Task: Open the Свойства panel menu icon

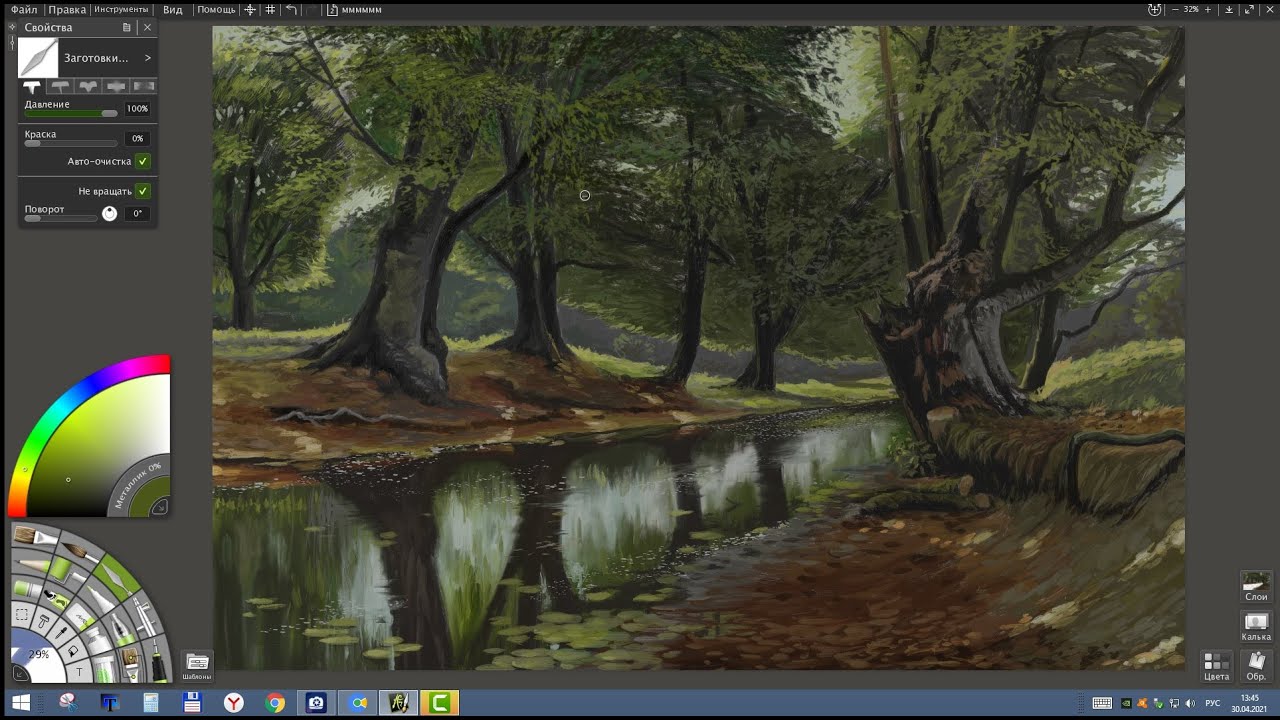Action: click(x=126, y=27)
